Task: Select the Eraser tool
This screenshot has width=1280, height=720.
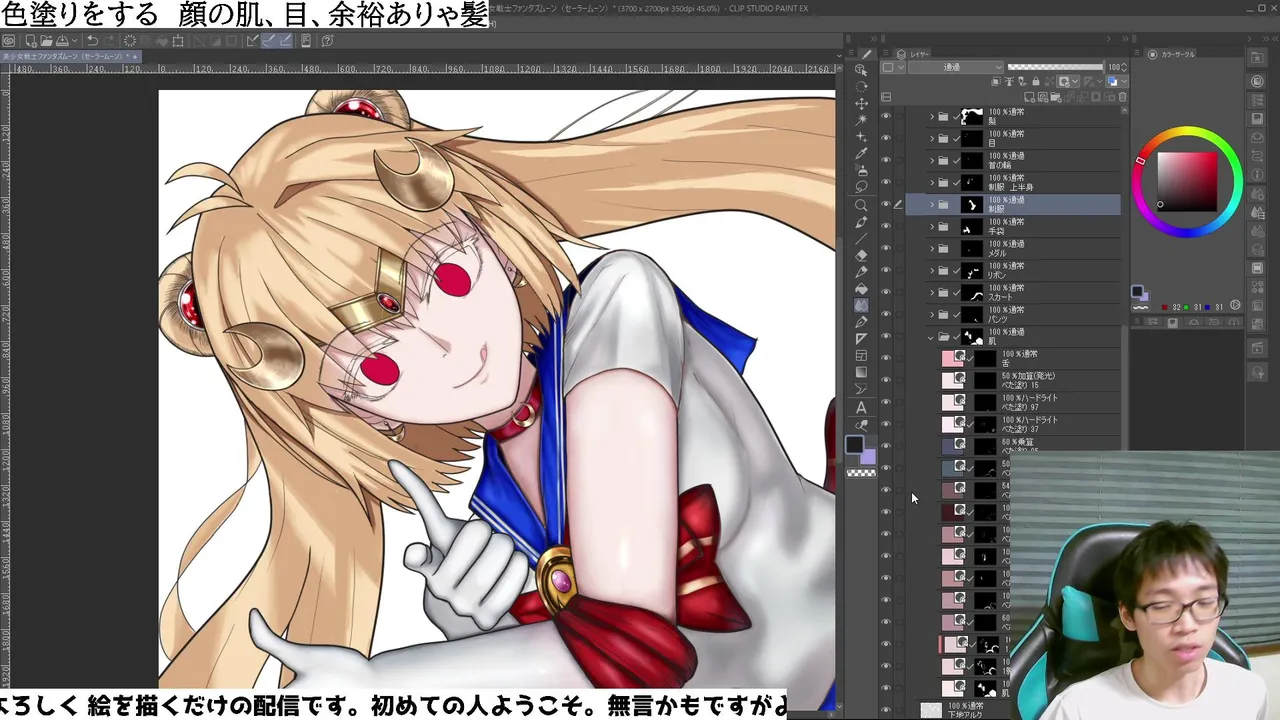Action: pyautogui.click(x=861, y=255)
